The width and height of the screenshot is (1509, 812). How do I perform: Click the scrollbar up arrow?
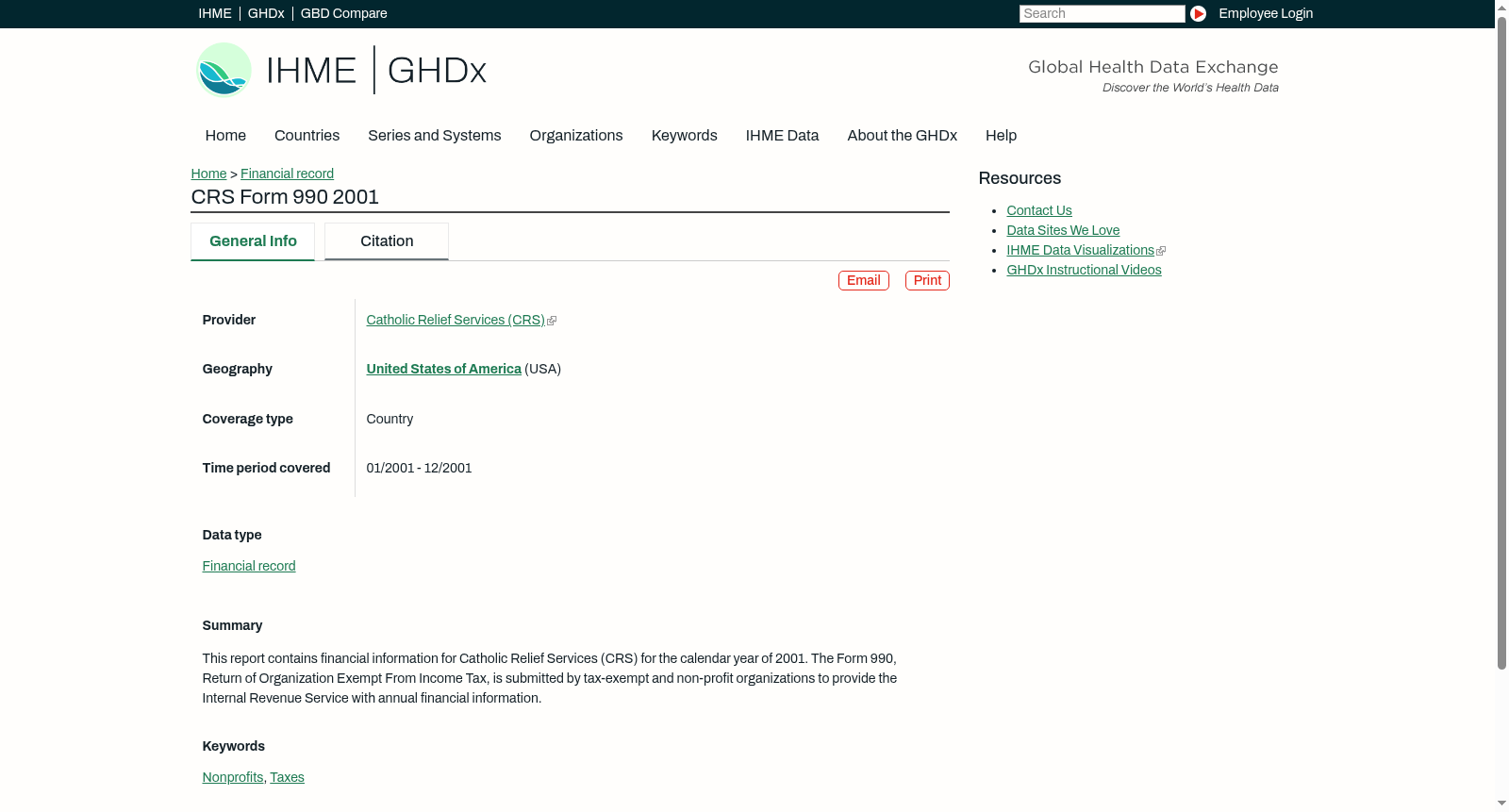click(x=1501, y=8)
